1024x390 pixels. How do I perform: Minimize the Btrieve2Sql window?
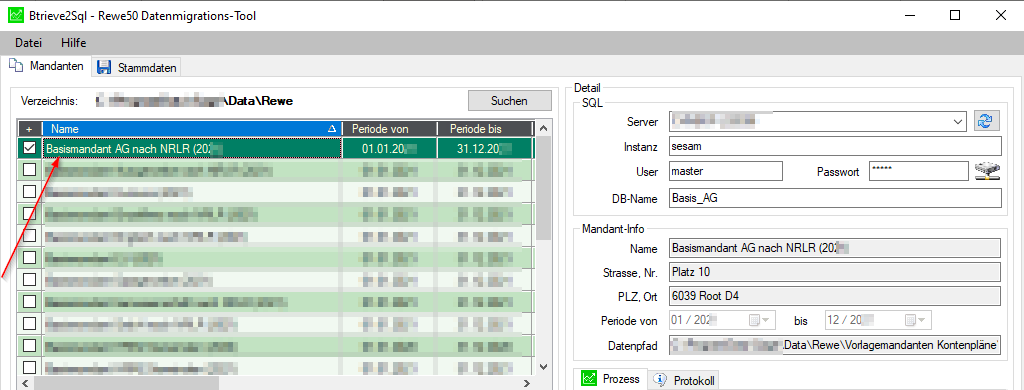pyautogui.click(x=910, y=16)
